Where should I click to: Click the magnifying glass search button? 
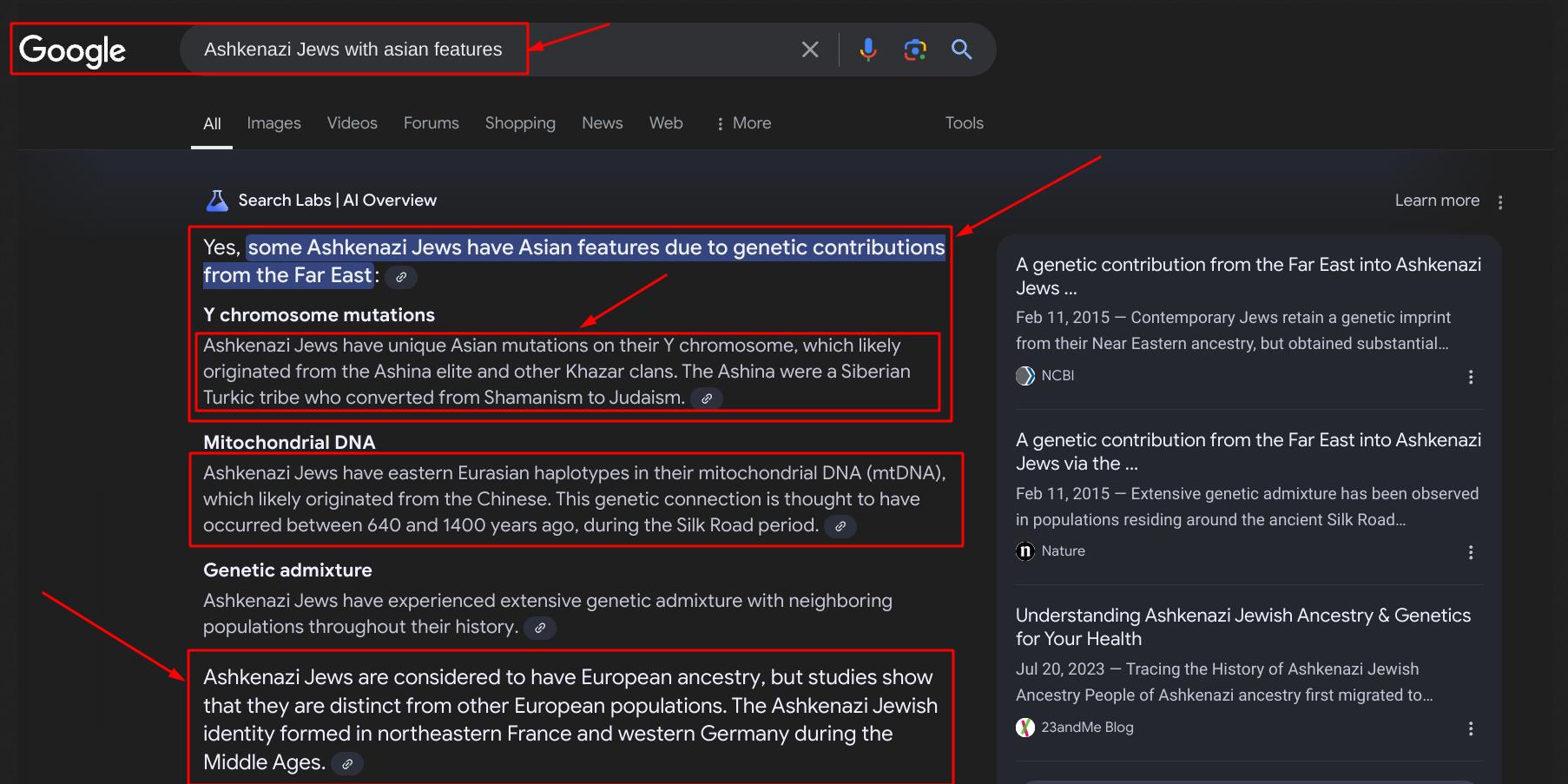[x=961, y=49]
